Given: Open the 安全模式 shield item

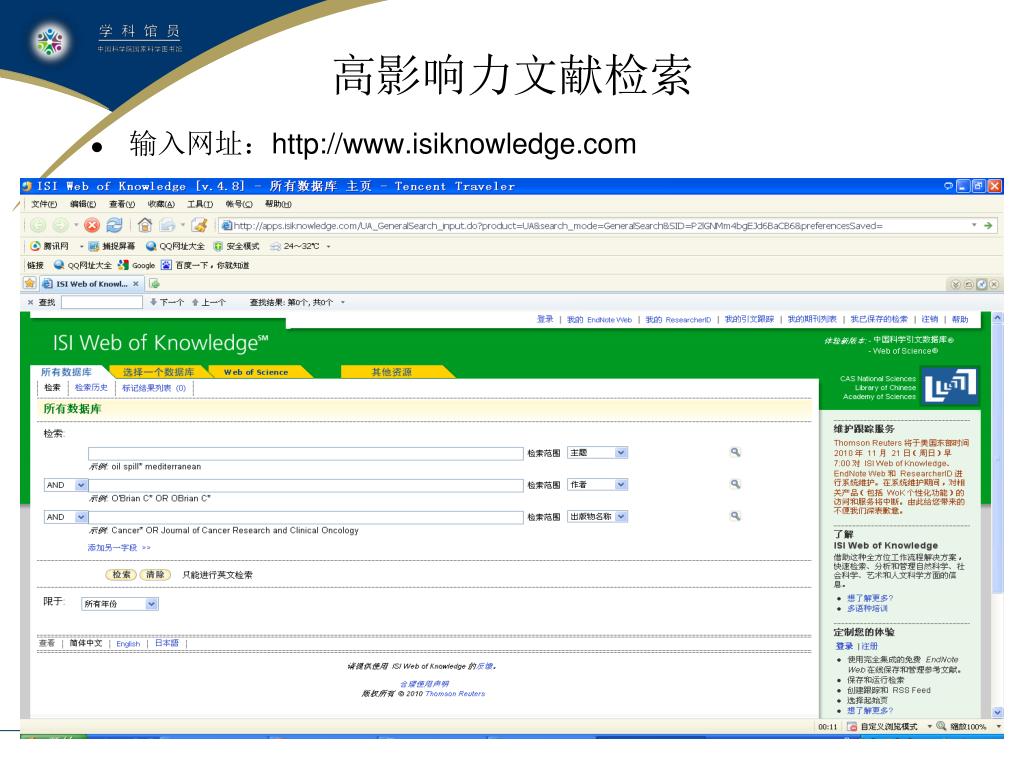Looking at the screenshot, I should point(236,246).
